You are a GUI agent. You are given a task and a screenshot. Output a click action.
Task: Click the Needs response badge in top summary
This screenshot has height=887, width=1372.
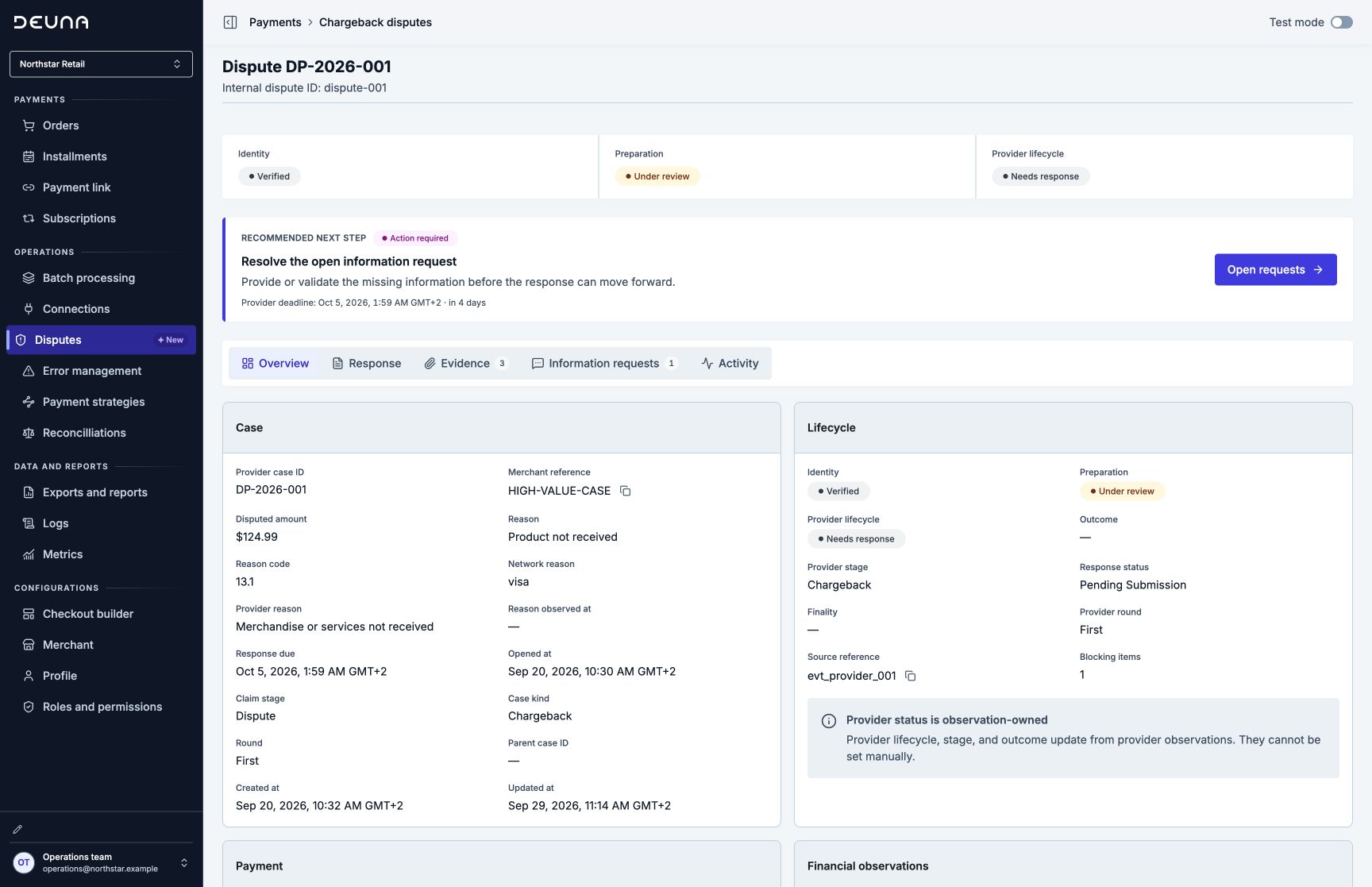(x=1041, y=176)
